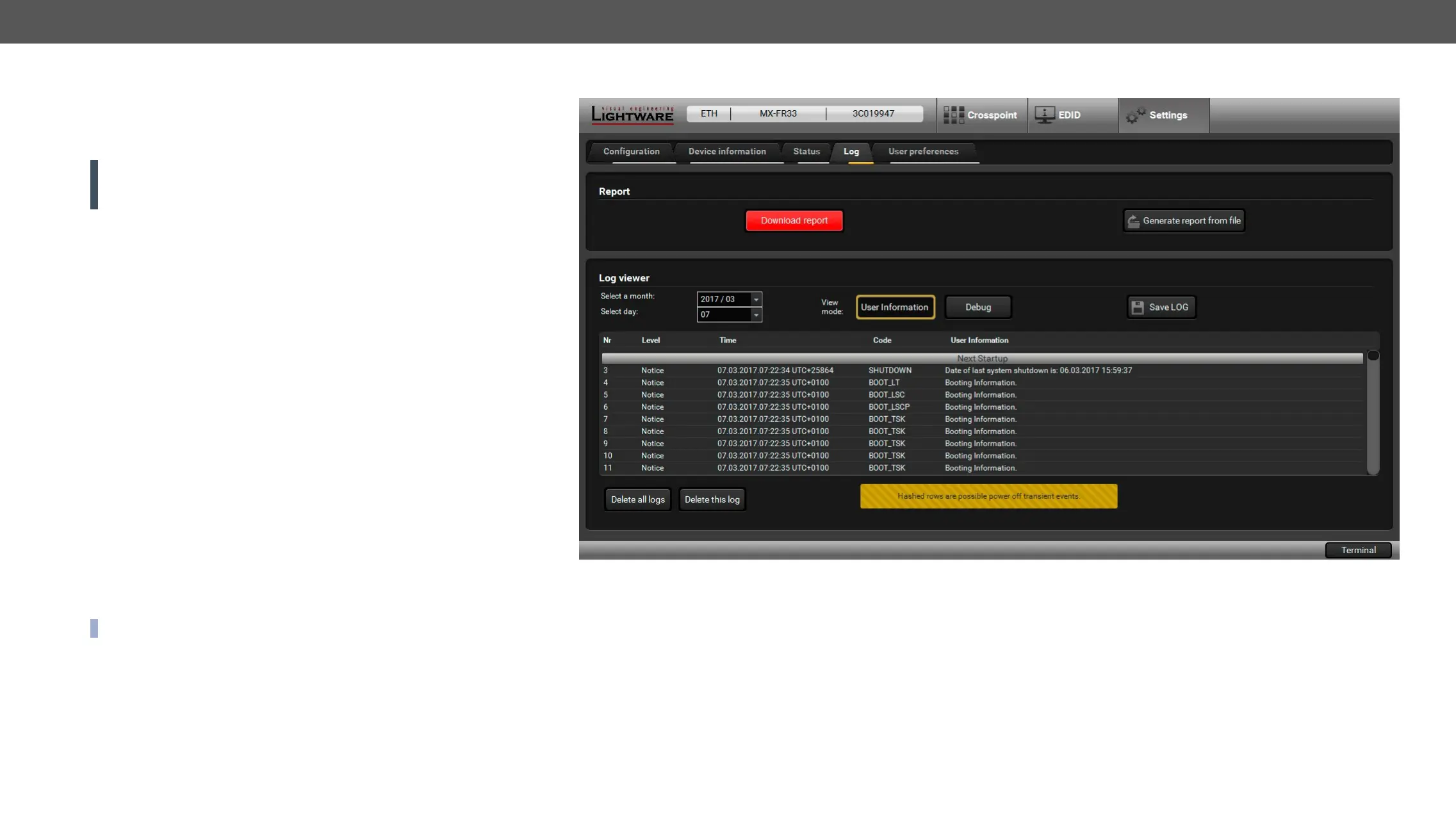This screenshot has width=1456, height=817.
Task: Open the Terminal button at the bottom
Action: pos(1357,551)
